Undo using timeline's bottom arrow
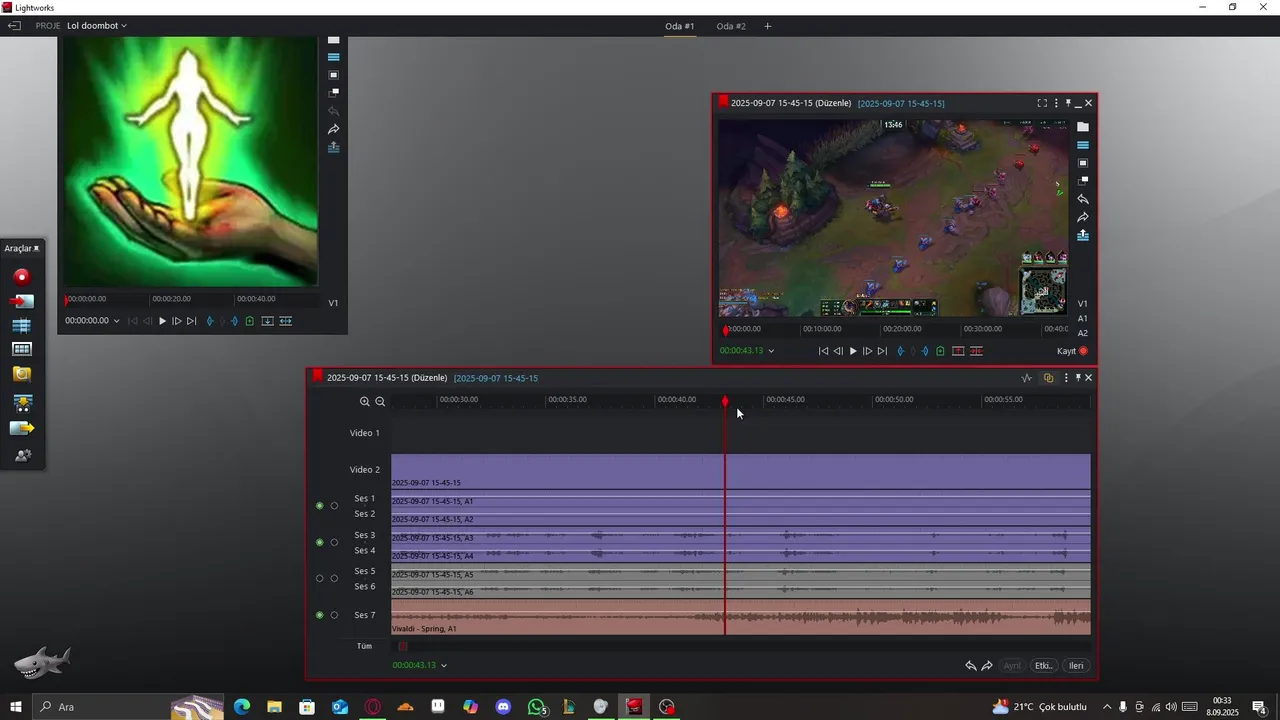This screenshot has width=1280, height=720. pyautogui.click(x=970, y=666)
